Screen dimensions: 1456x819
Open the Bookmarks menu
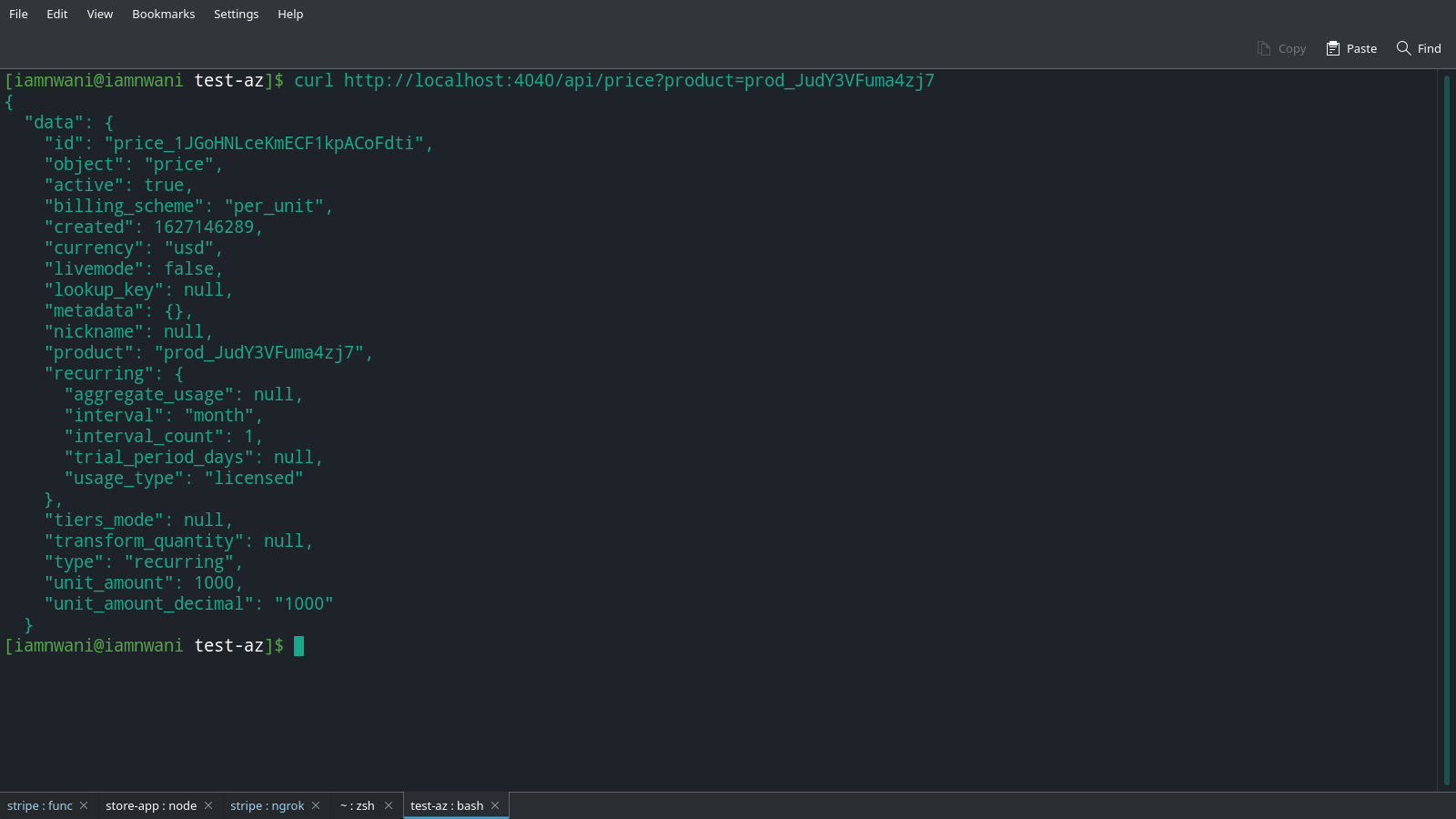pos(163,14)
